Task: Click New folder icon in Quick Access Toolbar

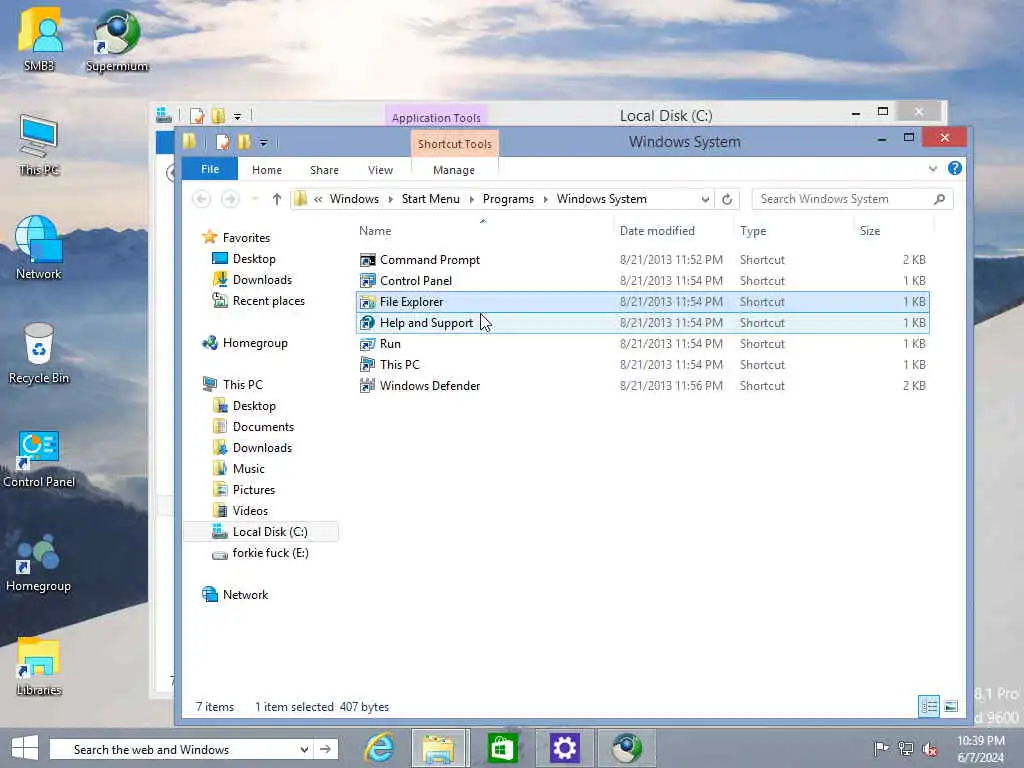Action: point(244,142)
